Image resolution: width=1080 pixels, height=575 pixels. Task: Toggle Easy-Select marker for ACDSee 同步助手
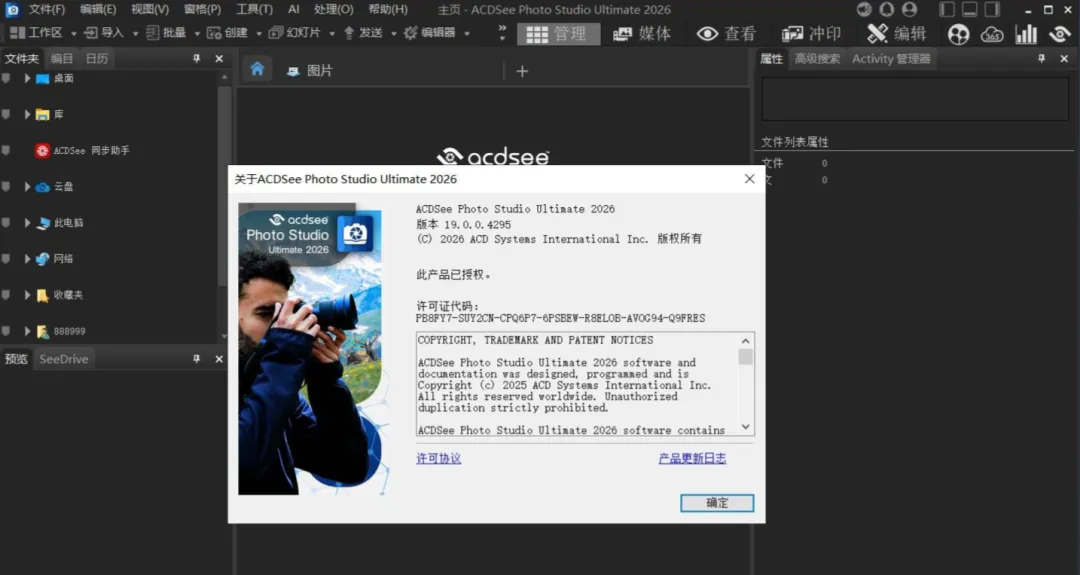6,150
